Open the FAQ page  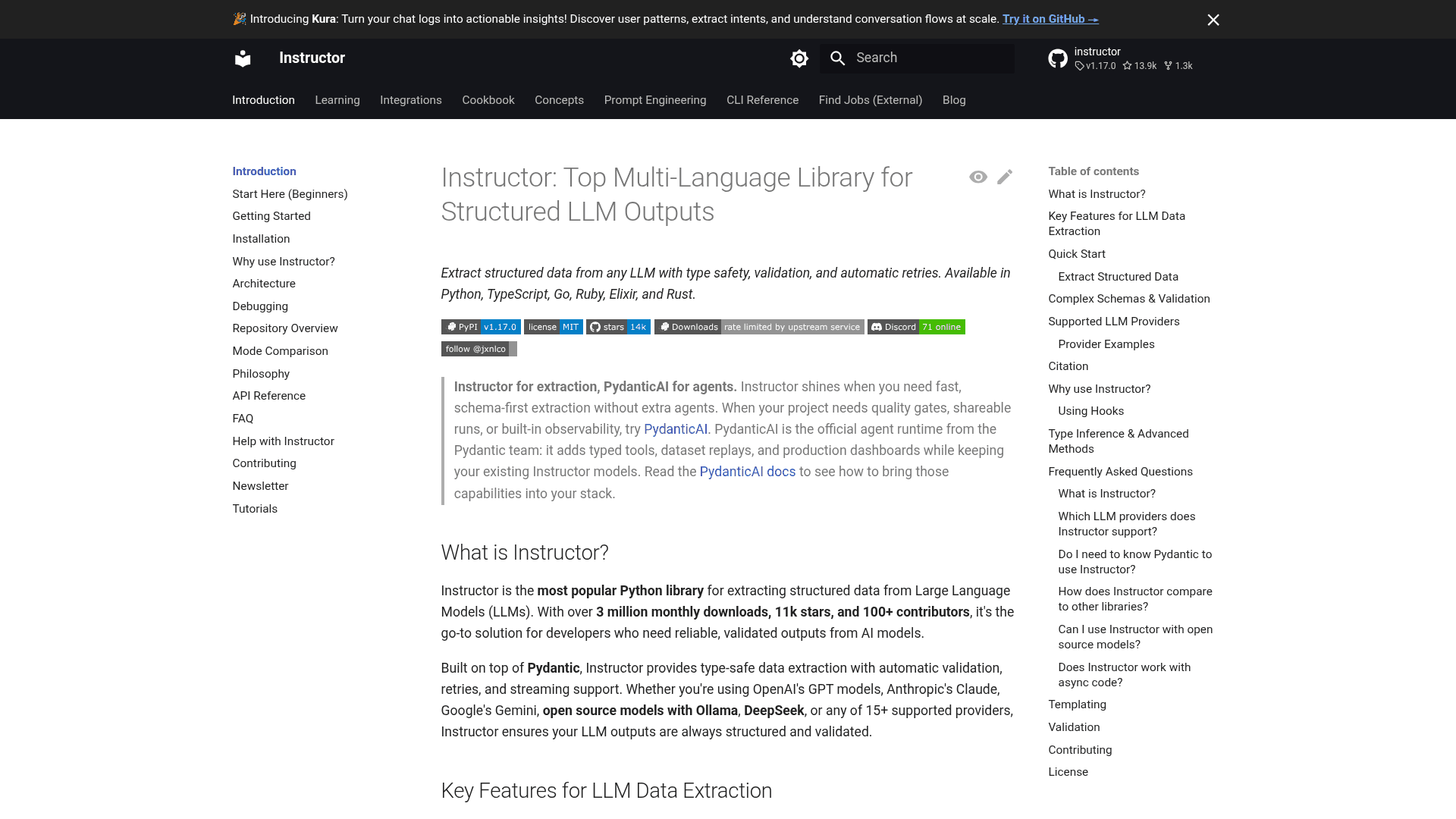click(x=243, y=419)
